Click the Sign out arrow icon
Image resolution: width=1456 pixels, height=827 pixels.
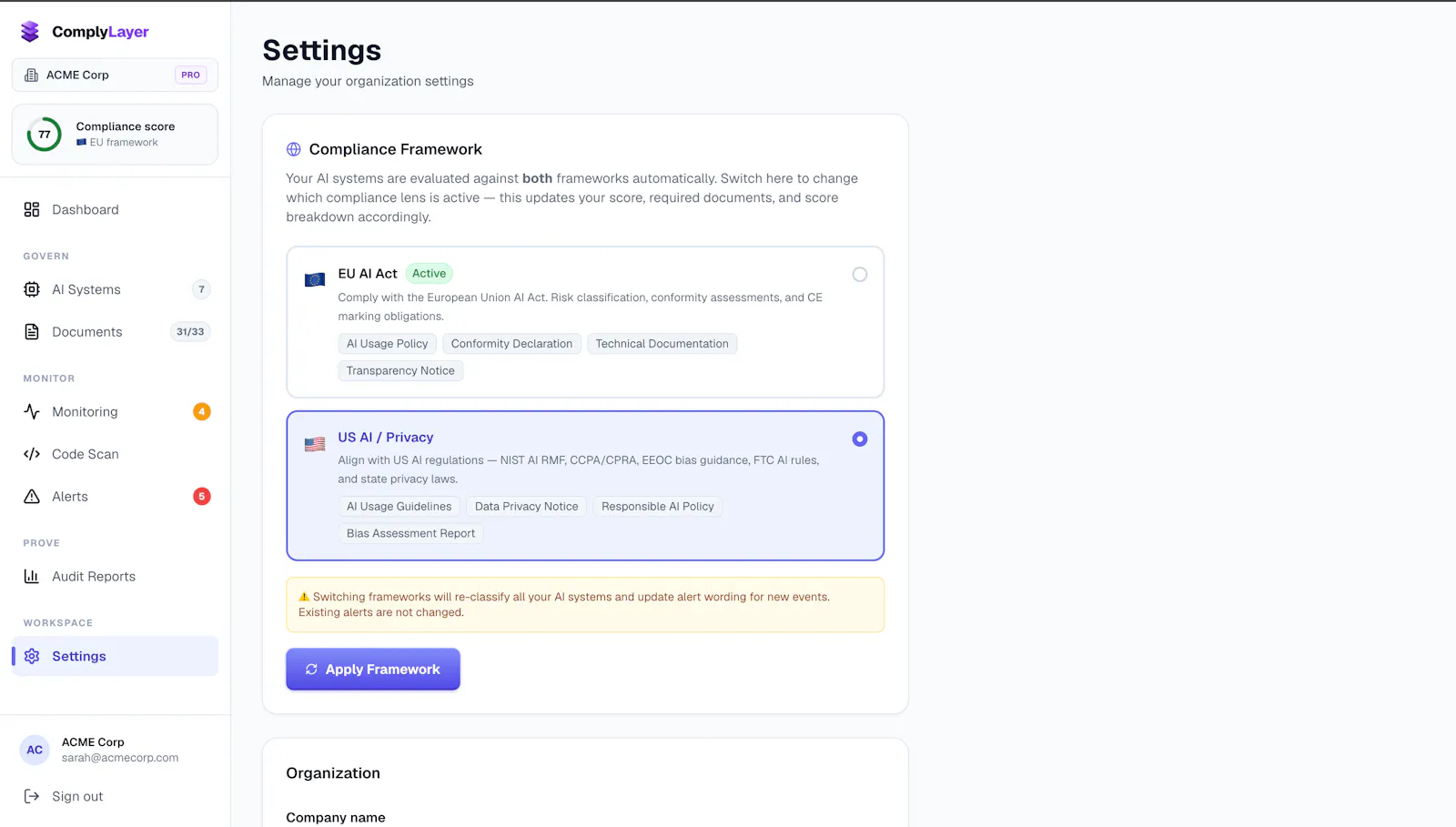pos(32,796)
